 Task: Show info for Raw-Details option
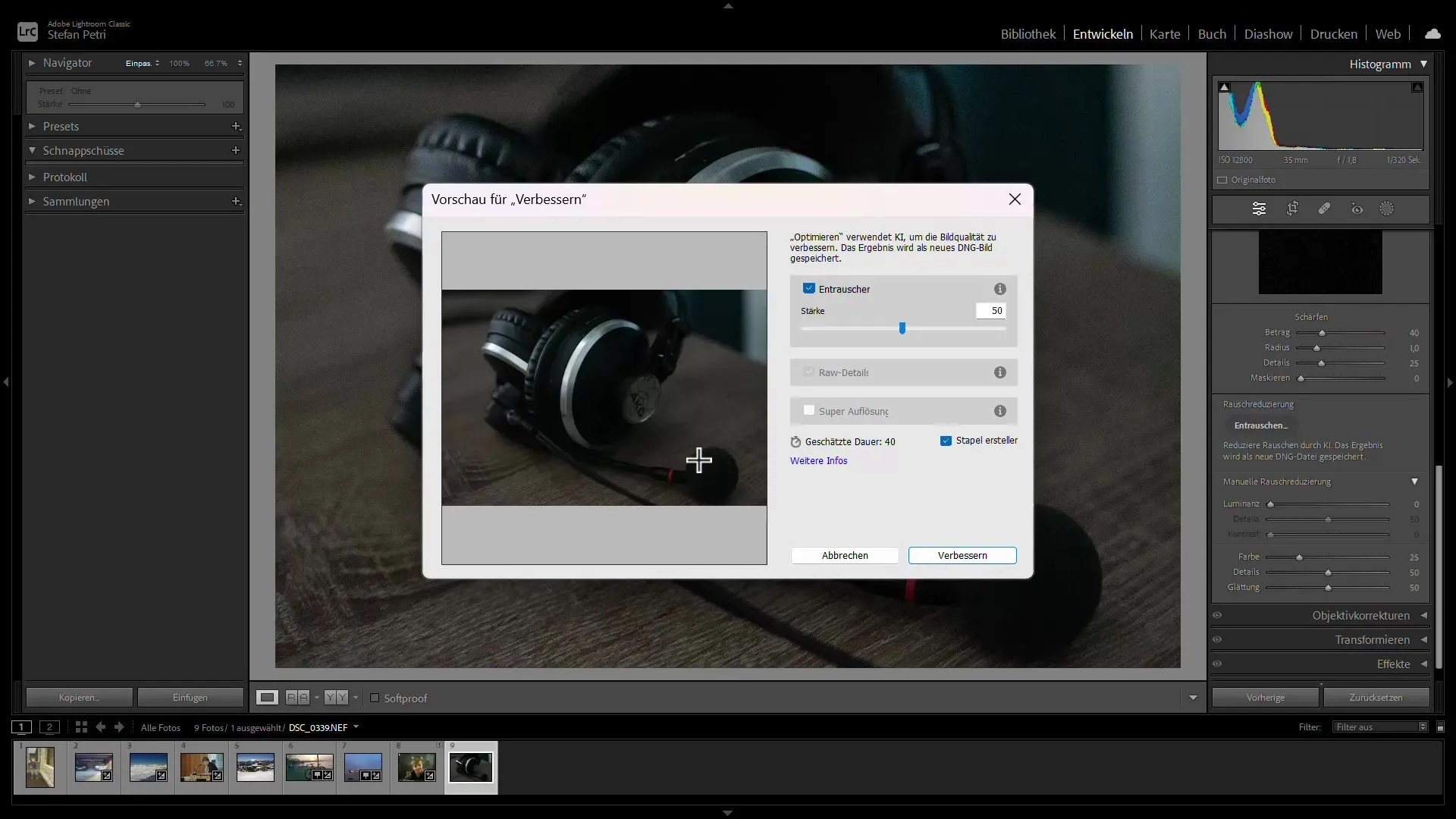pyautogui.click(x=1000, y=372)
